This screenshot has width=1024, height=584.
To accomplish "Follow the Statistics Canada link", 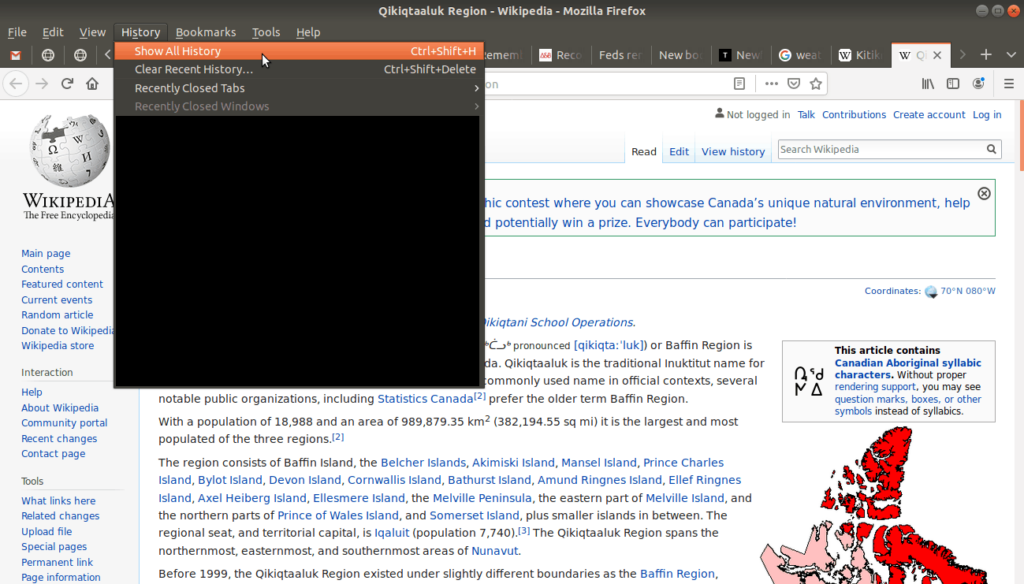I will click(x=425, y=398).
